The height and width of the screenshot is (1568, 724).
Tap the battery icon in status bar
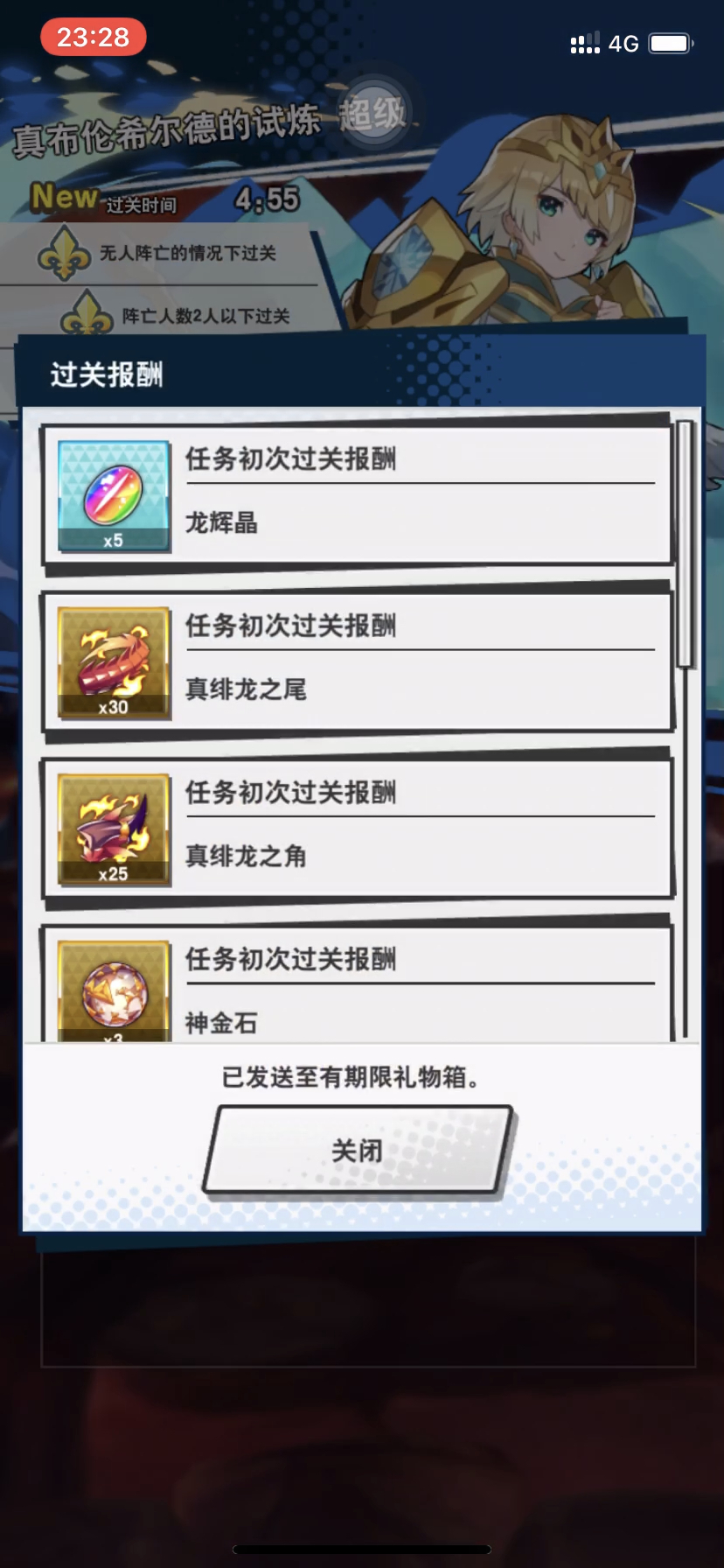coord(672,44)
